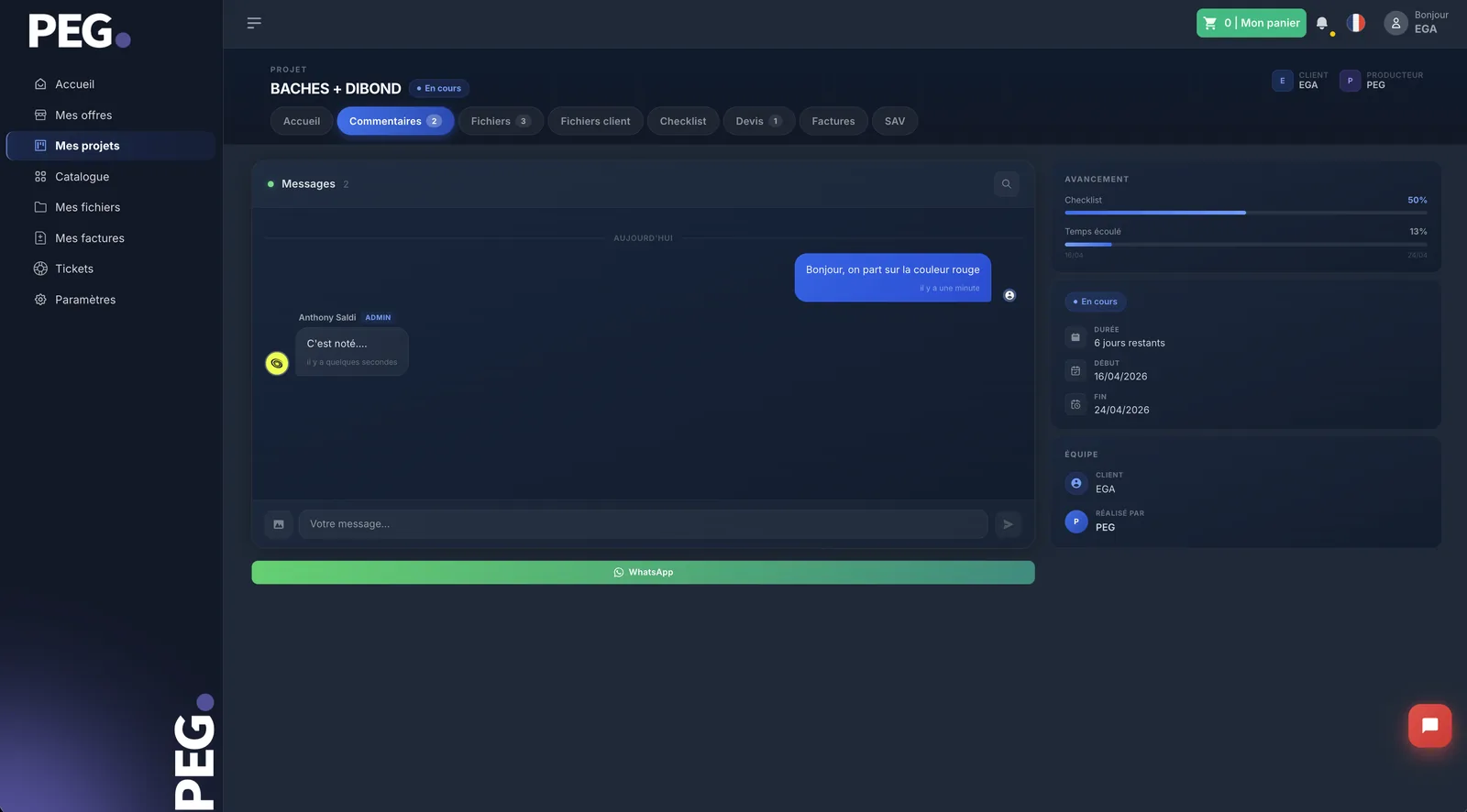The image size is (1467, 812).
Task: Toggle the sidebar with the hamburger icon
Action: coord(254,23)
